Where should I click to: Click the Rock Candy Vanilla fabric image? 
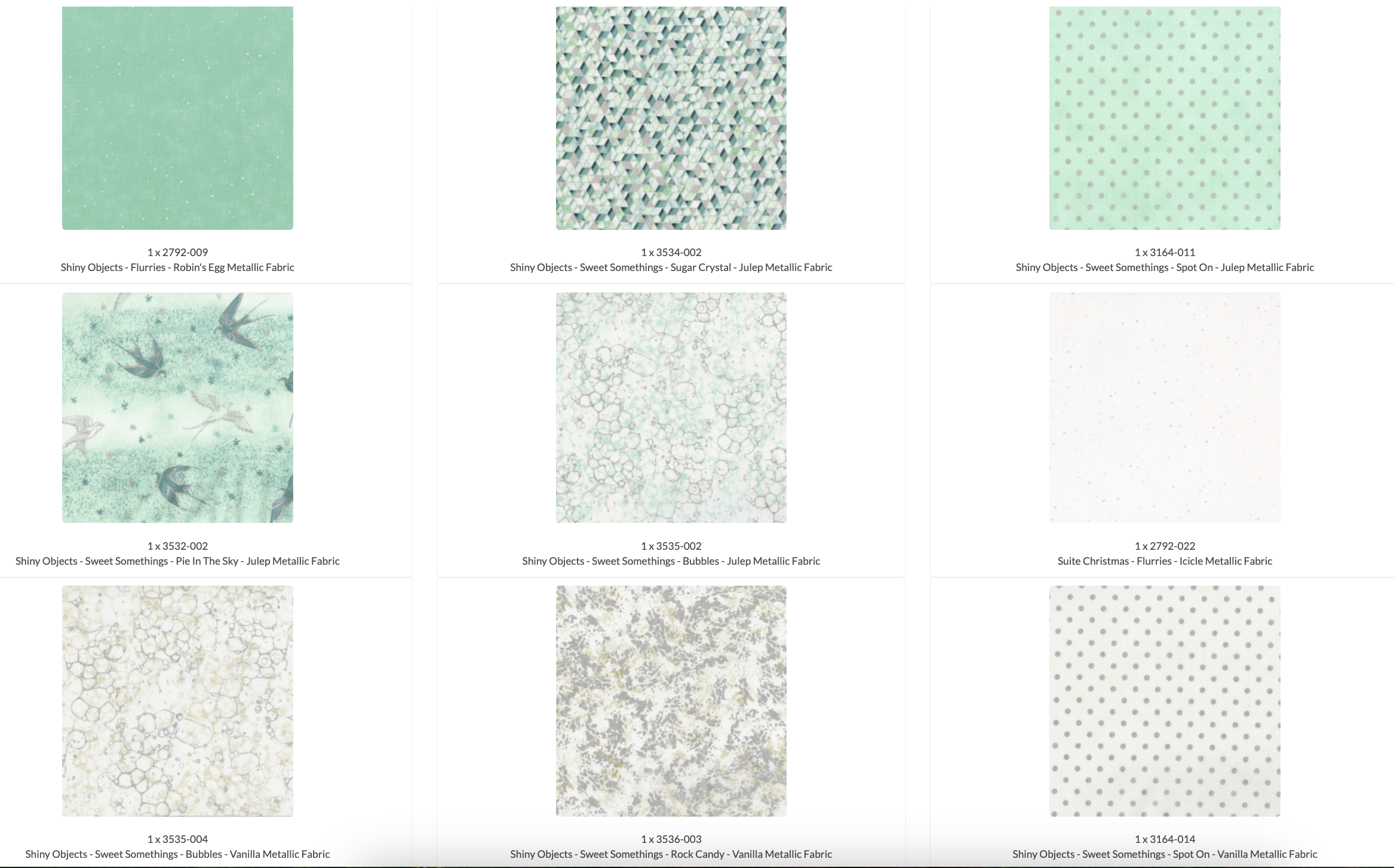(671, 701)
